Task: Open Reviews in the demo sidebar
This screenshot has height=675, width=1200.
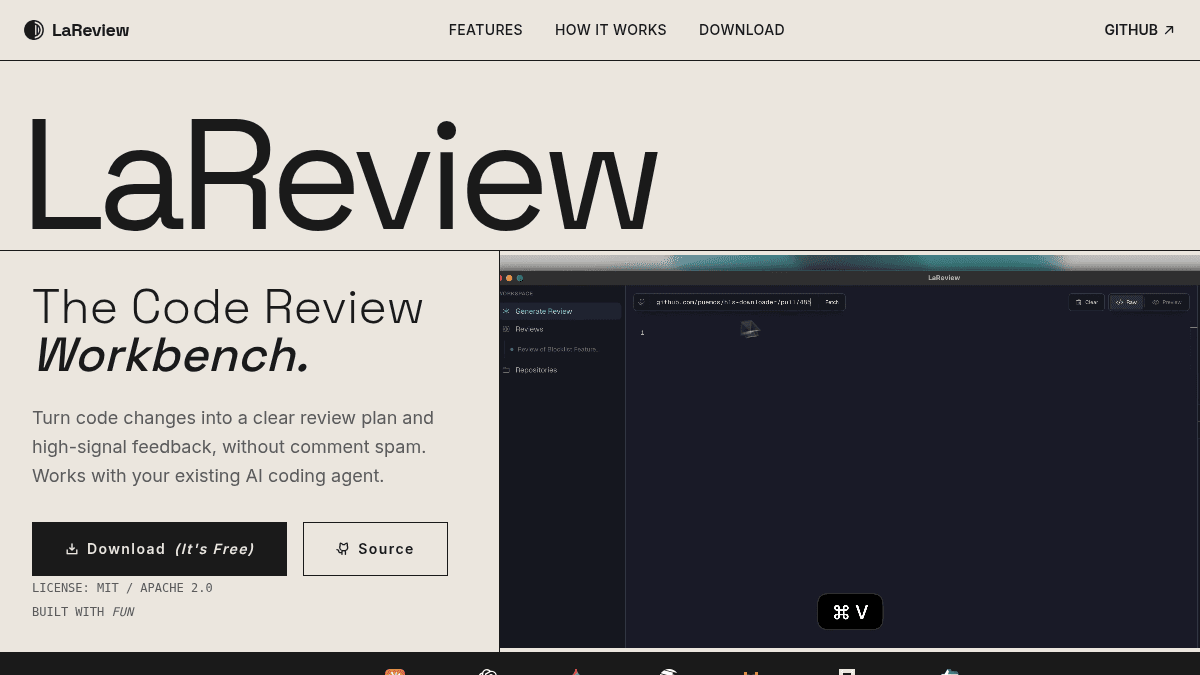Action: click(529, 329)
